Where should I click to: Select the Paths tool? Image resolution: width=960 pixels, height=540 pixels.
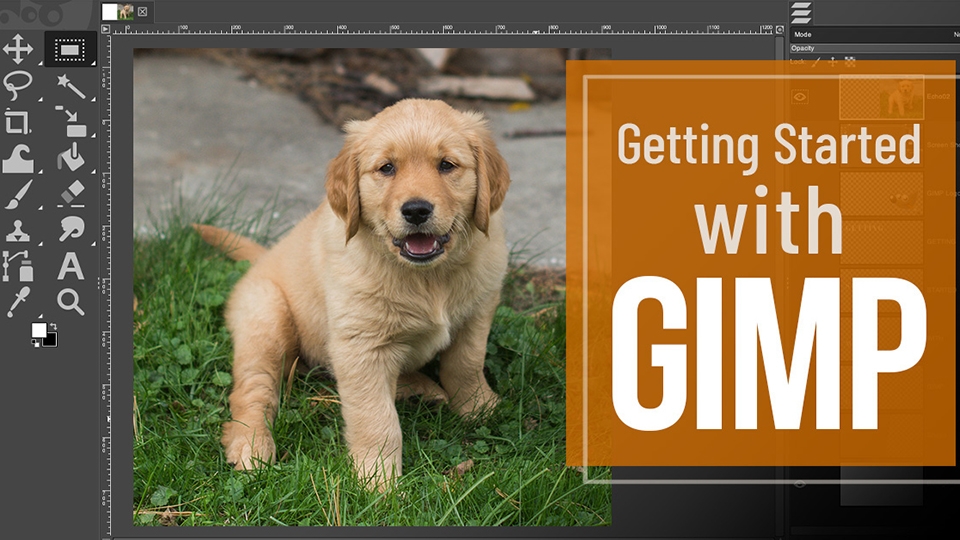pyautogui.click(x=18, y=267)
